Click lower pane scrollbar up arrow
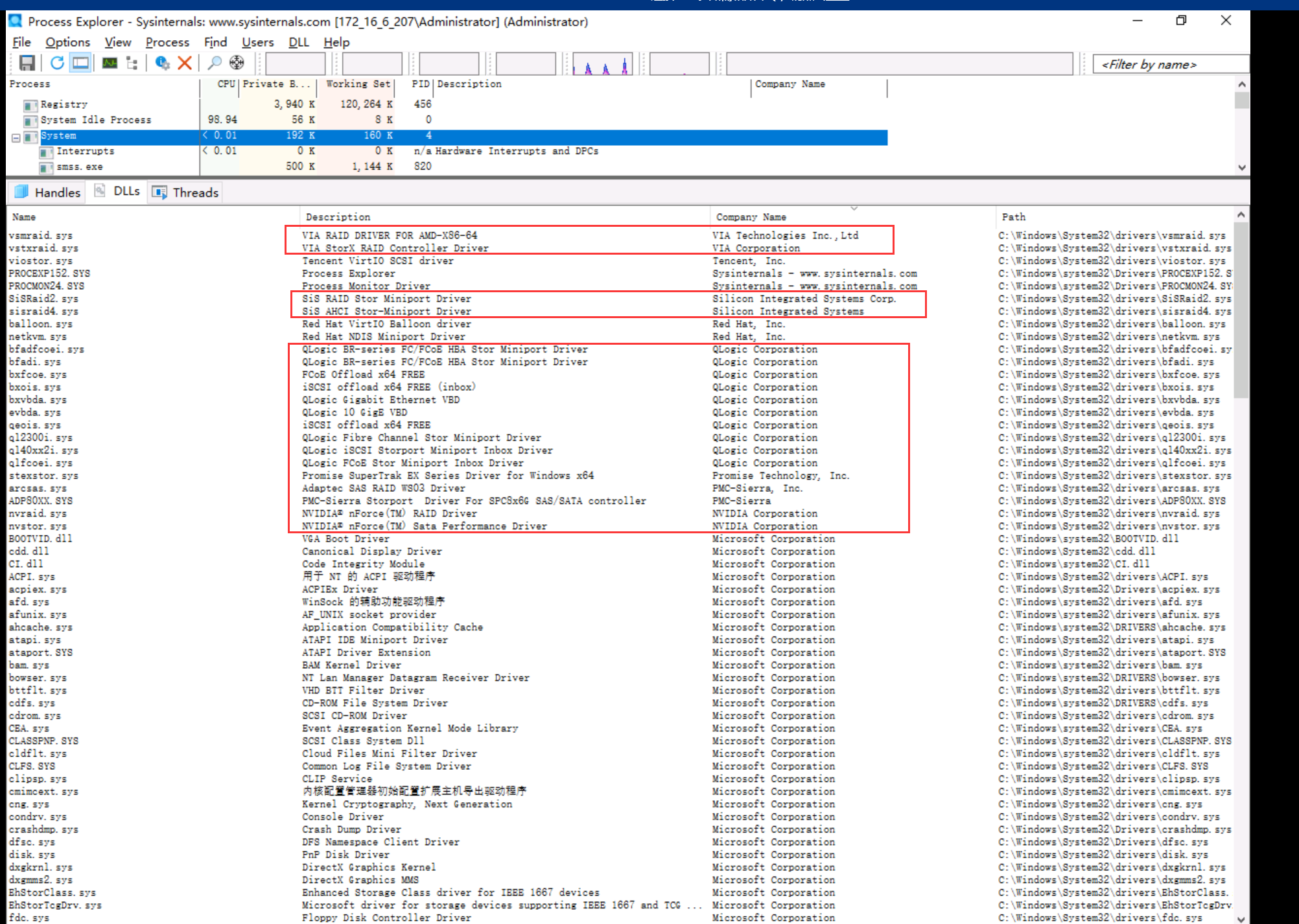Screen dimensions: 1299x924 point(1241,214)
